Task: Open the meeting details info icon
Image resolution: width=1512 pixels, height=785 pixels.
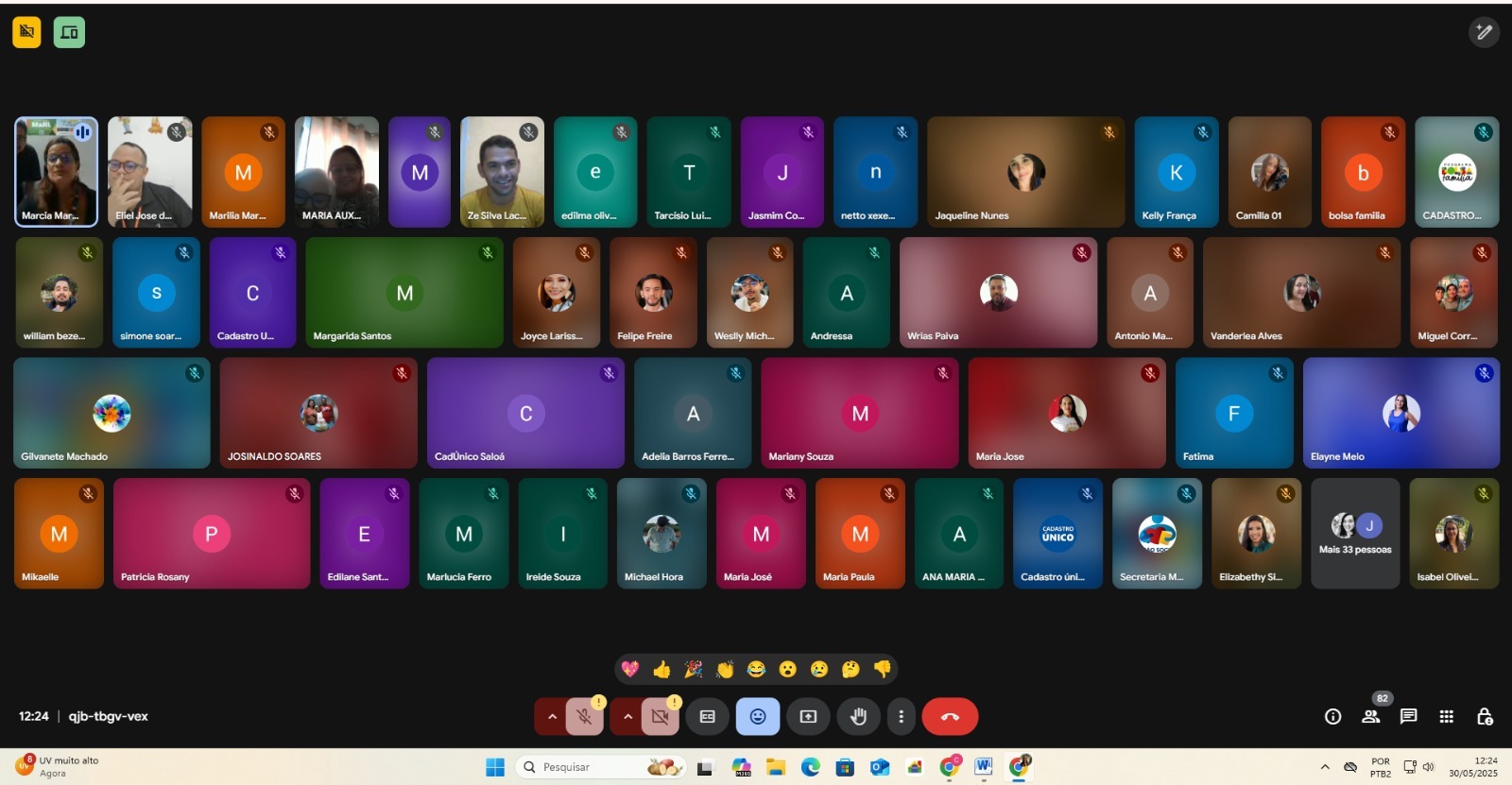Action: click(1332, 717)
